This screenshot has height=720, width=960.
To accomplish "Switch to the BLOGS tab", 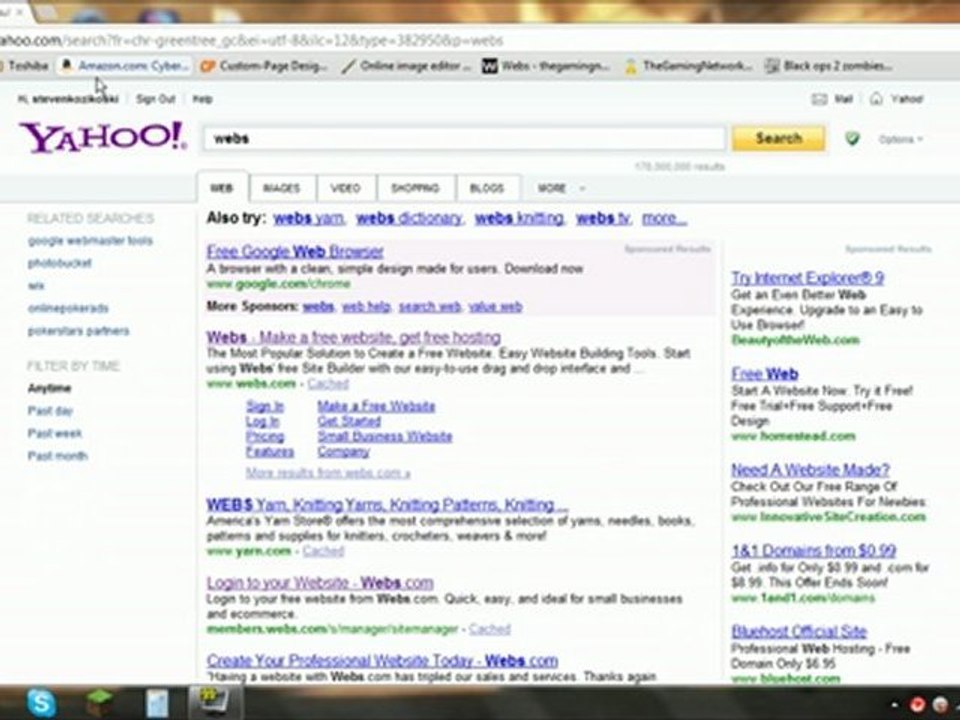I will (487, 188).
